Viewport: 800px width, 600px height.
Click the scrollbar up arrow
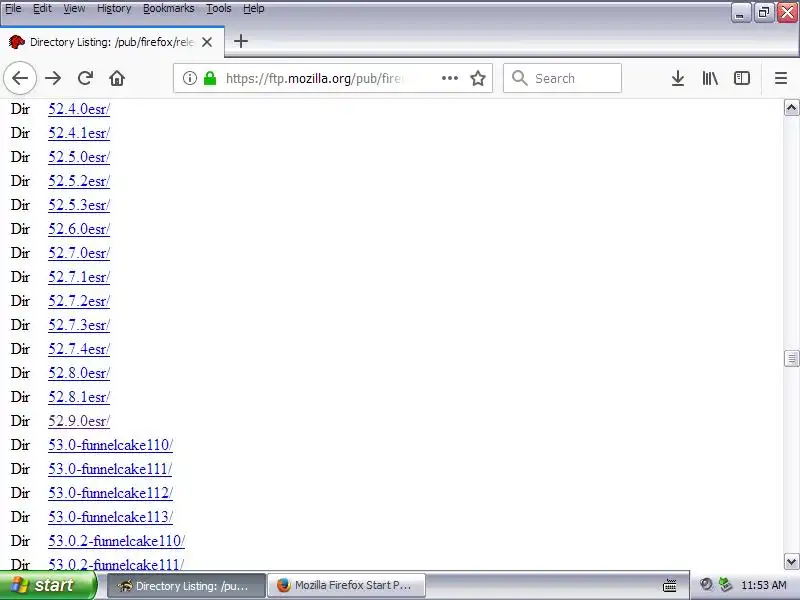(791, 108)
